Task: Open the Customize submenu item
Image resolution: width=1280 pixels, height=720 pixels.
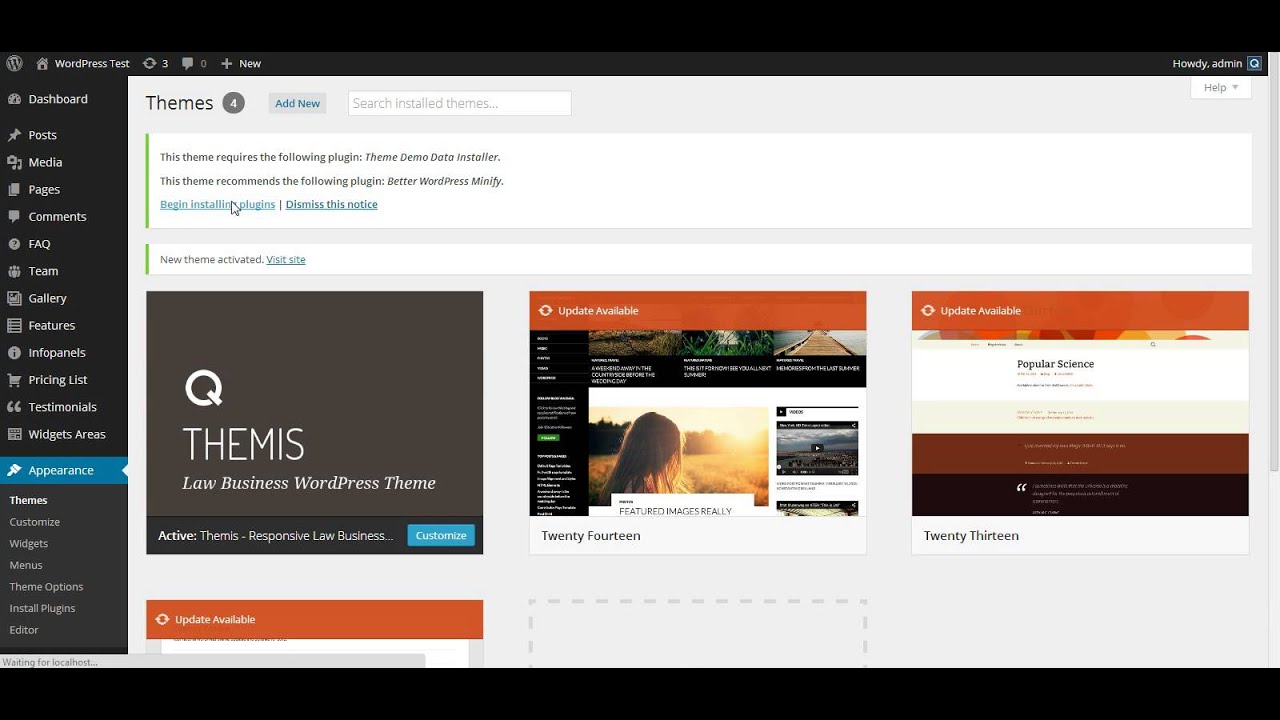Action: point(35,522)
